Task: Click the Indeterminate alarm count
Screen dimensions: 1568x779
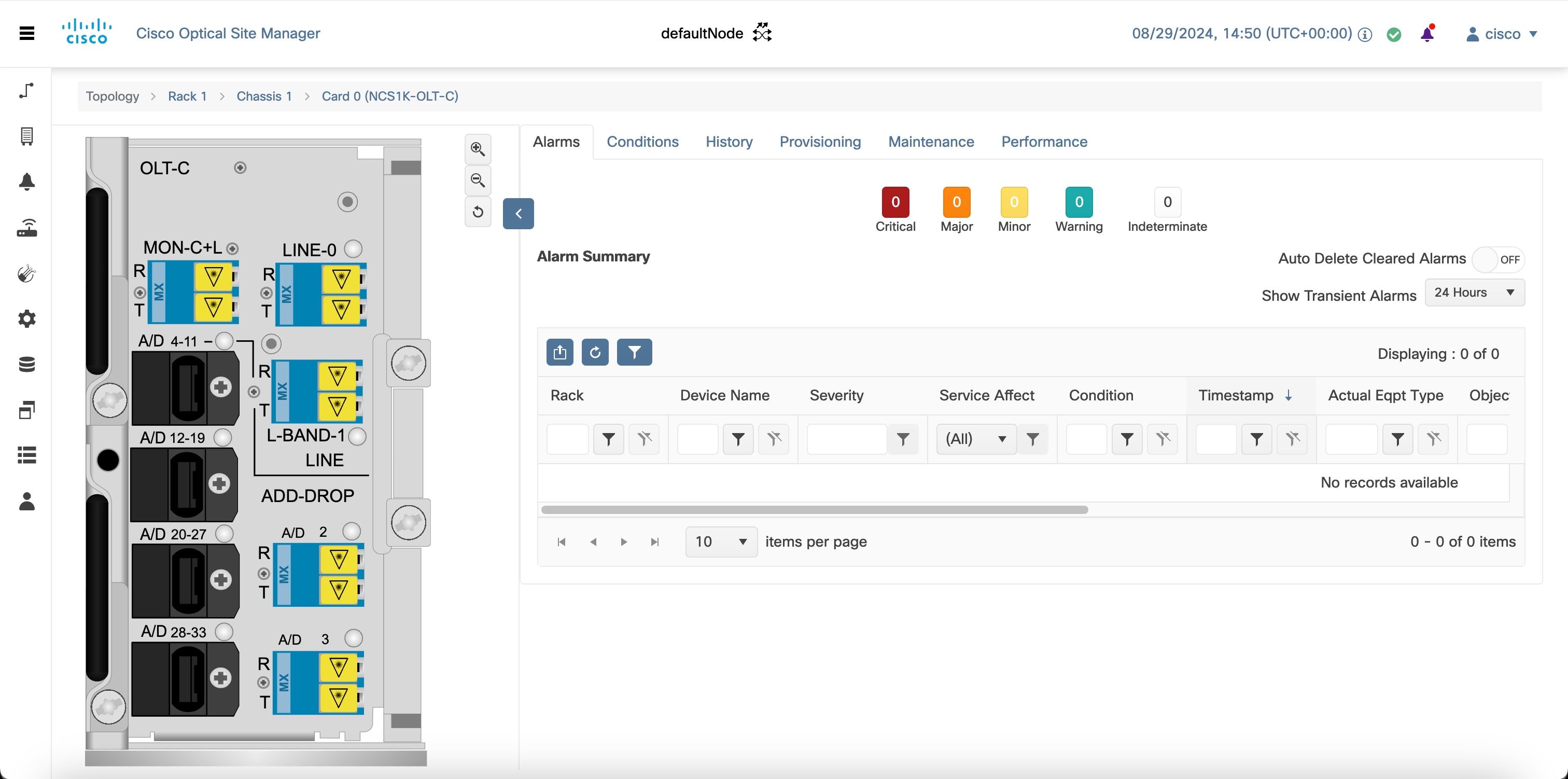Action: (x=1168, y=202)
